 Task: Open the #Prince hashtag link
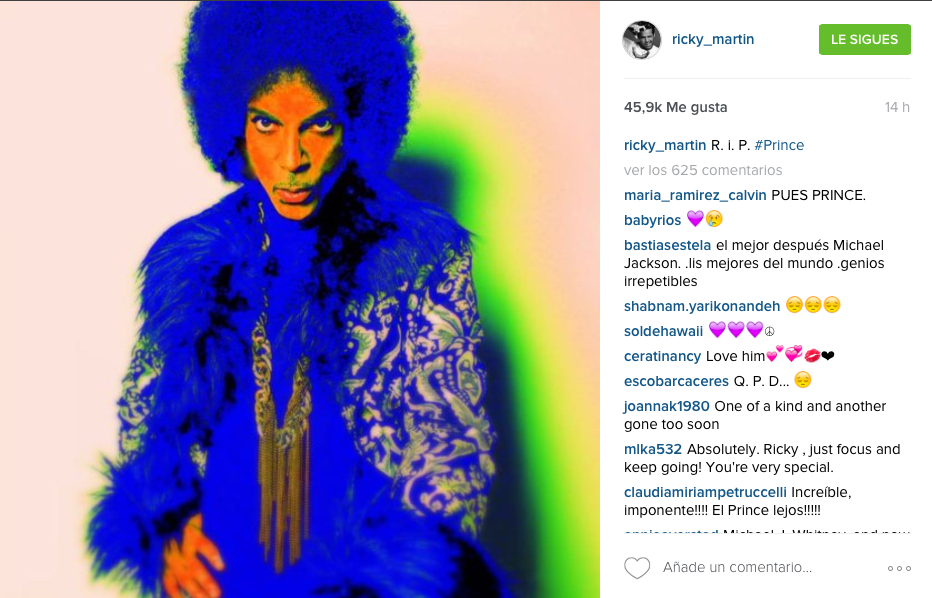779,145
